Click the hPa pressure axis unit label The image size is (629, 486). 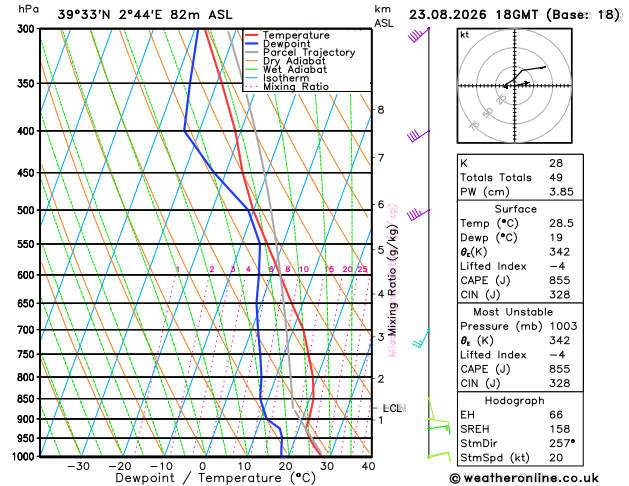tap(28, 9)
